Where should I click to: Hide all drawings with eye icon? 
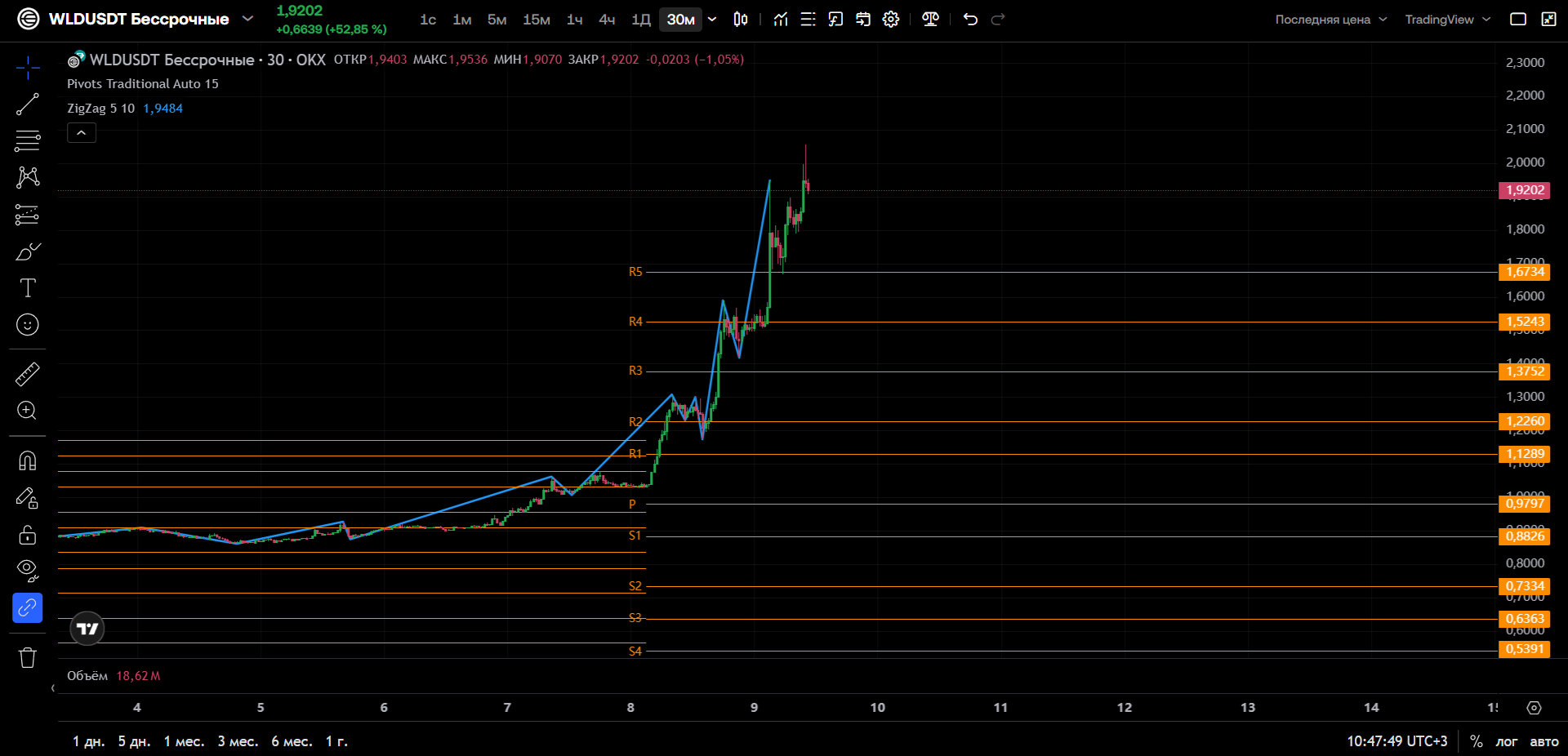click(x=27, y=571)
